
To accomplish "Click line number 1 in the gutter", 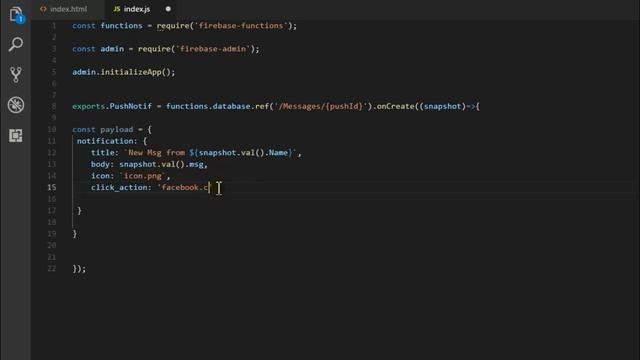I will [53, 26].
